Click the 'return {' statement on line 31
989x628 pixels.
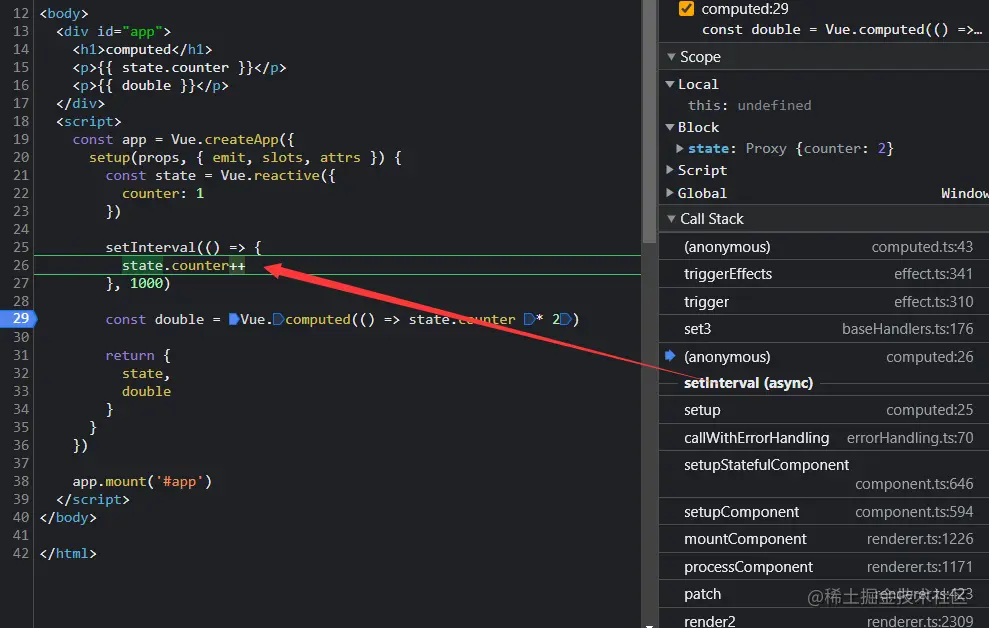pos(138,356)
